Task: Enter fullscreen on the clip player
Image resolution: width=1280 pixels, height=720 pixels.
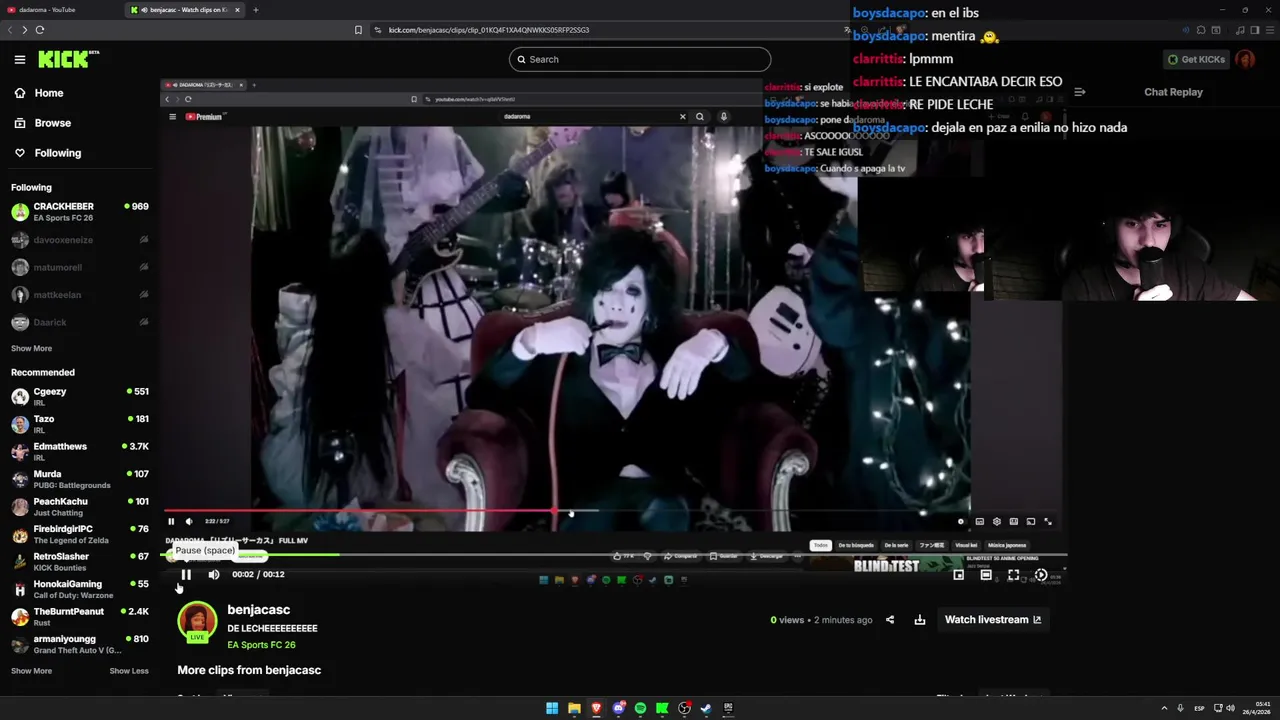Action: point(1013,575)
